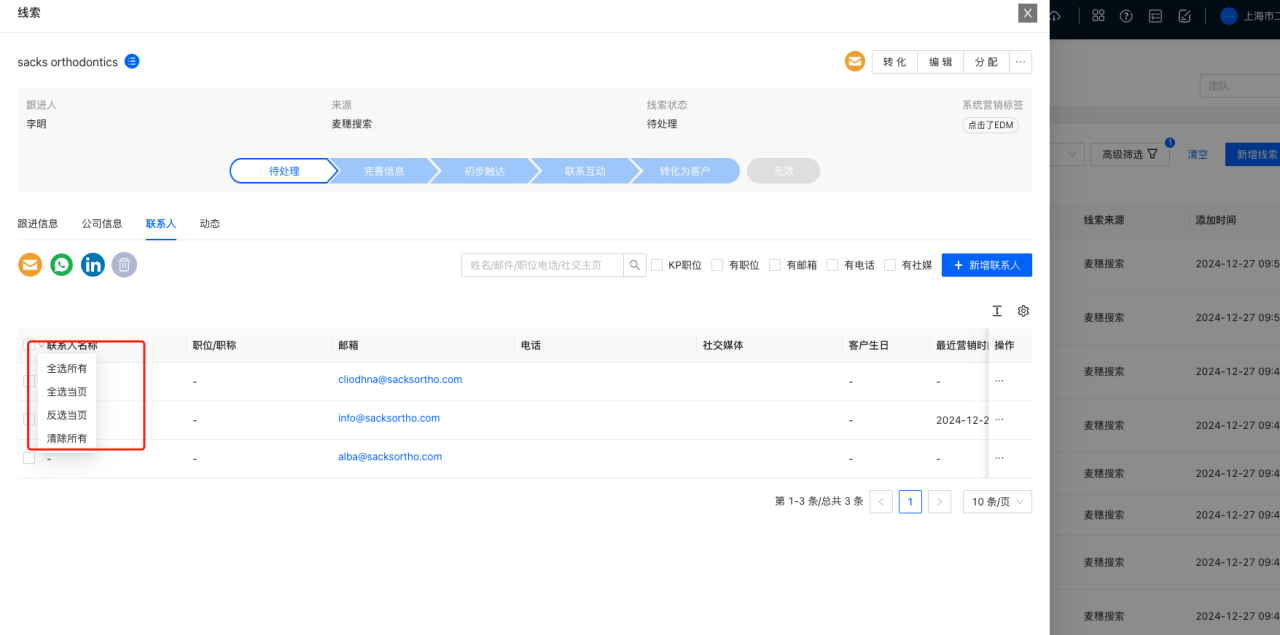Click the 转化 button
Image resolution: width=1280 pixels, height=635 pixels.
click(x=895, y=62)
